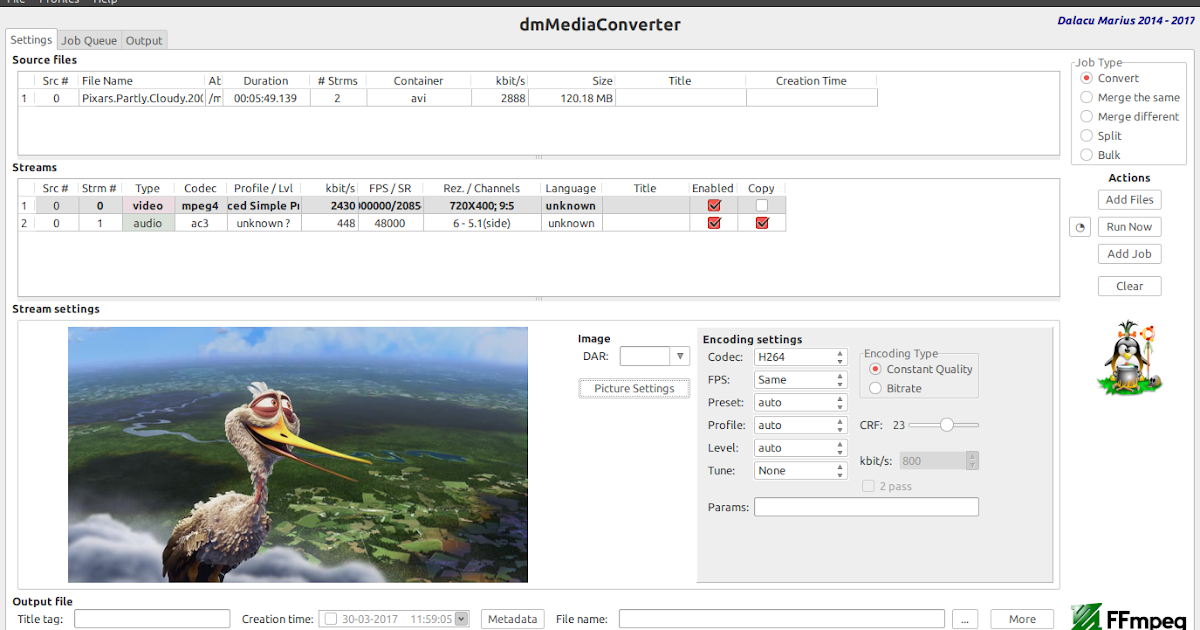Choose Bitrate encoding type
The width and height of the screenshot is (1200, 630).
(x=875, y=388)
